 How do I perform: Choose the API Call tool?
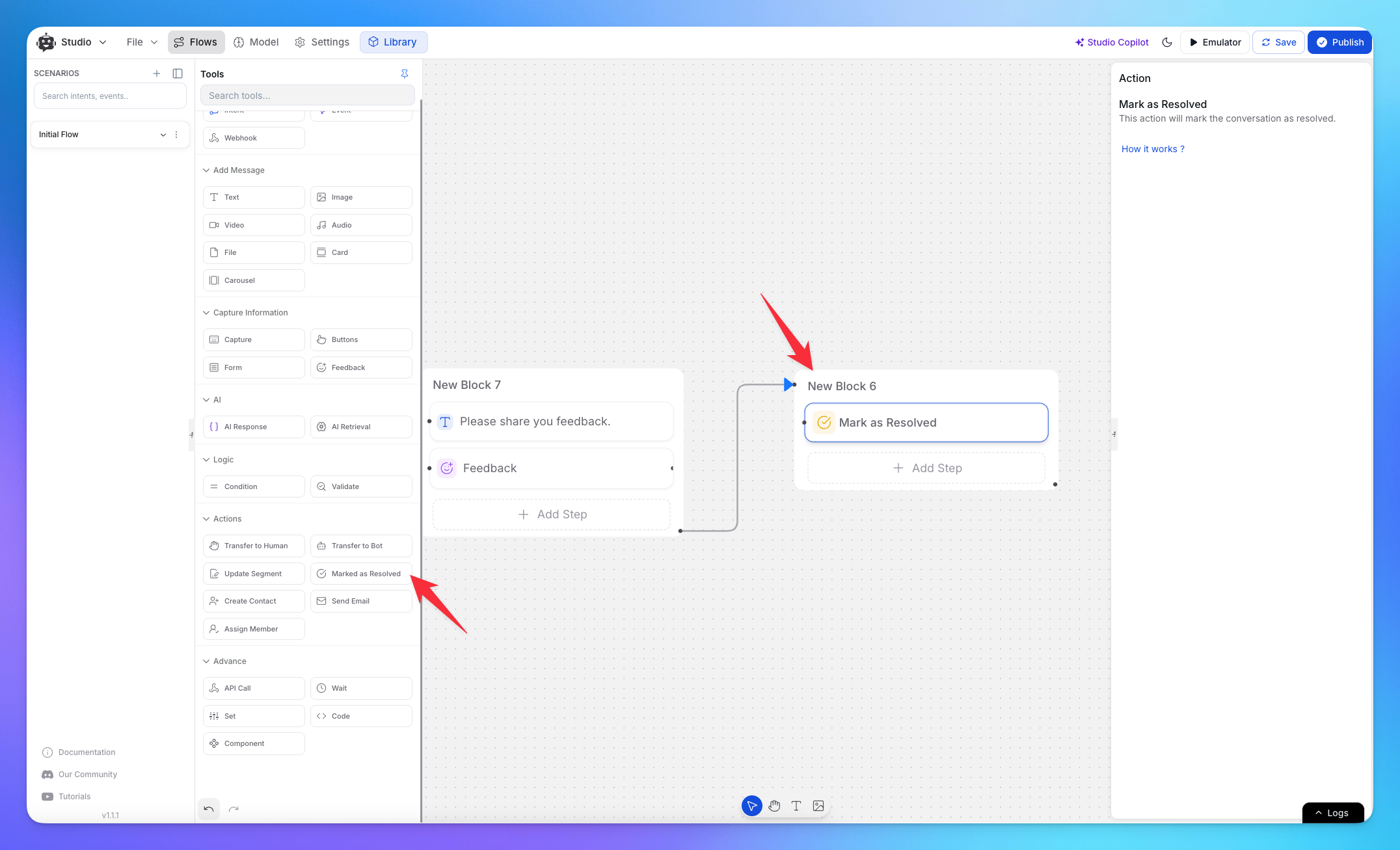[x=254, y=688]
